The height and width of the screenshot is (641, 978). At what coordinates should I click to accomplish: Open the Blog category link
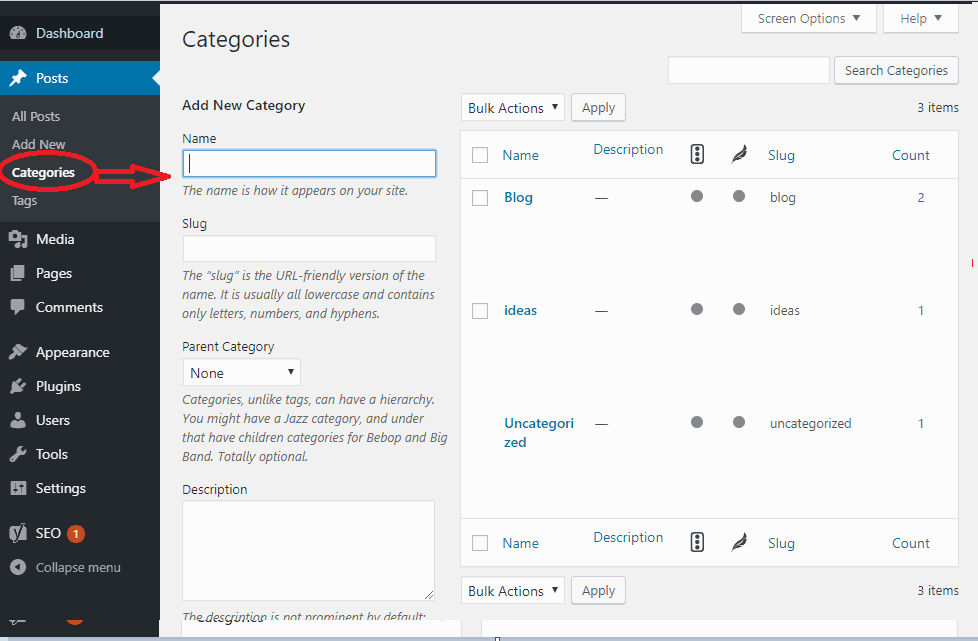point(518,198)
